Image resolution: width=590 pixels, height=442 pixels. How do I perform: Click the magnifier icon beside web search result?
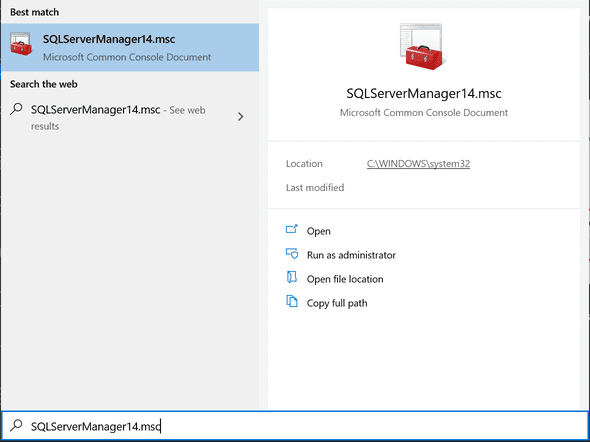(x=16, y=109)
